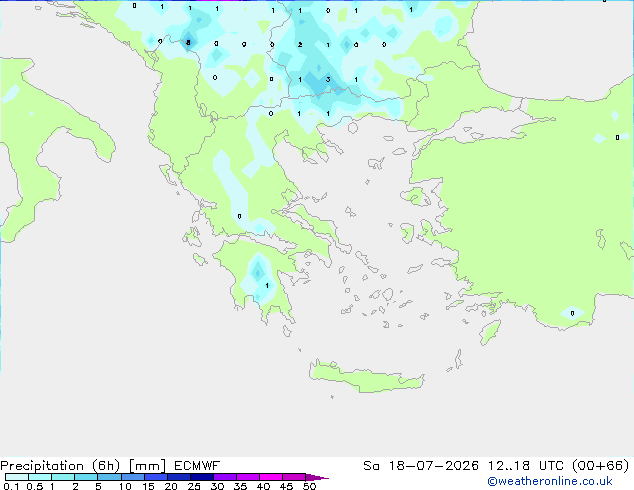Pick the 45–50 mm legend swatch
The image size is (634, 490).
pos(294,477)
